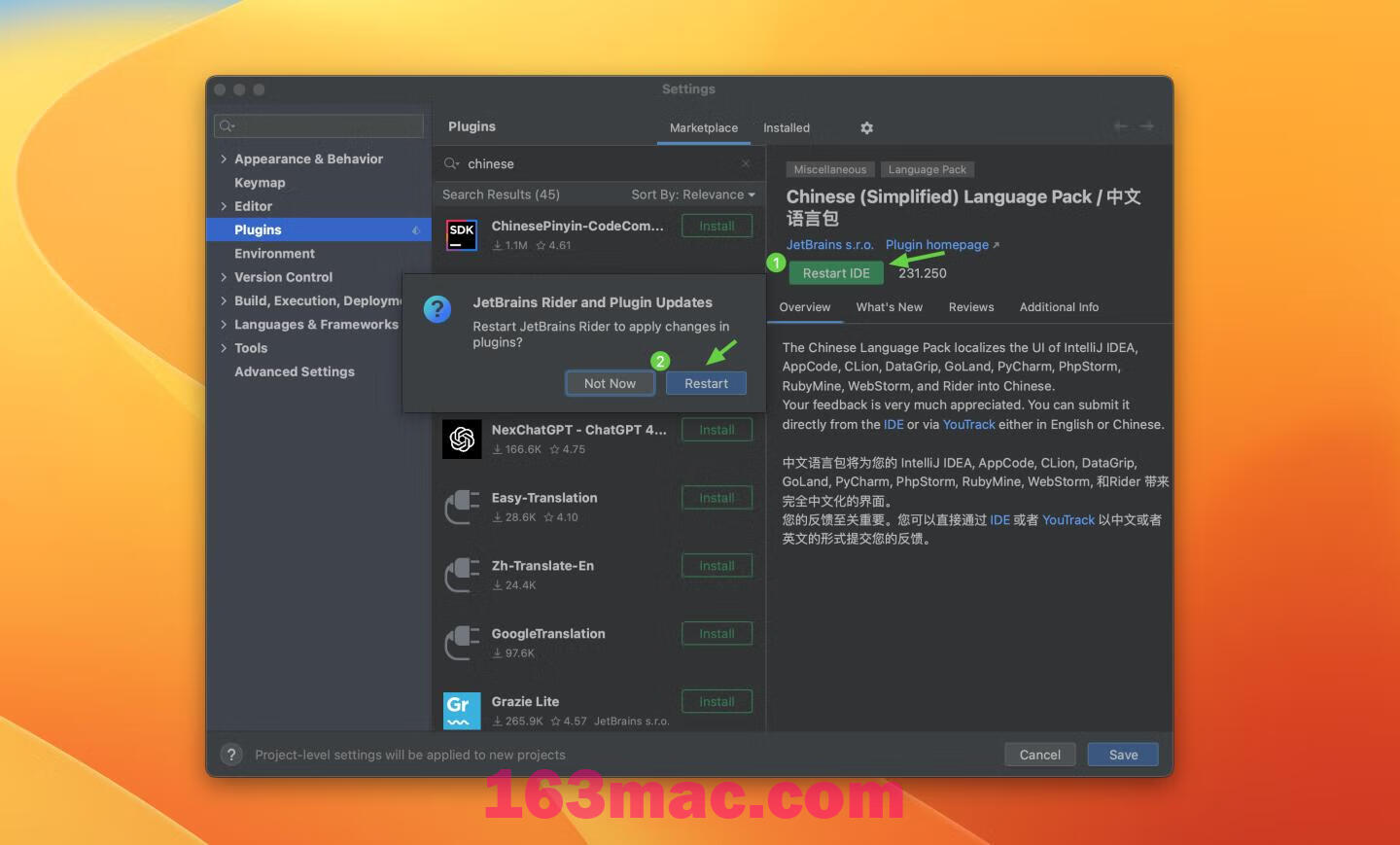1400x845 pixels.
Task: Expand Build, Execution, Deployment node
Action: click(224, 300)
